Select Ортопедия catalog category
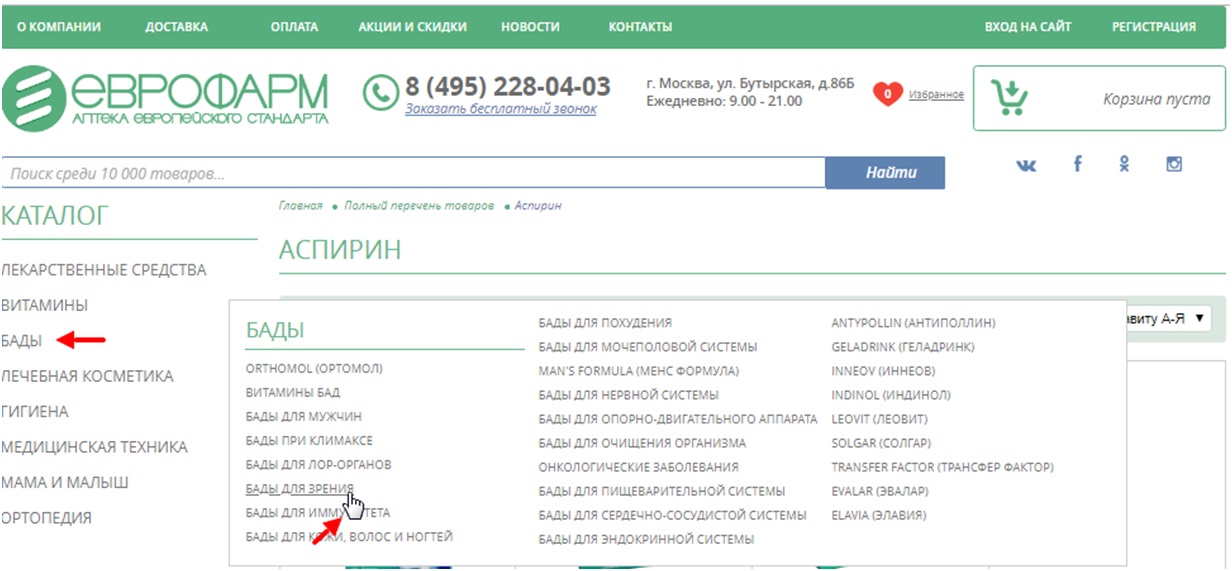 [47, 518]
